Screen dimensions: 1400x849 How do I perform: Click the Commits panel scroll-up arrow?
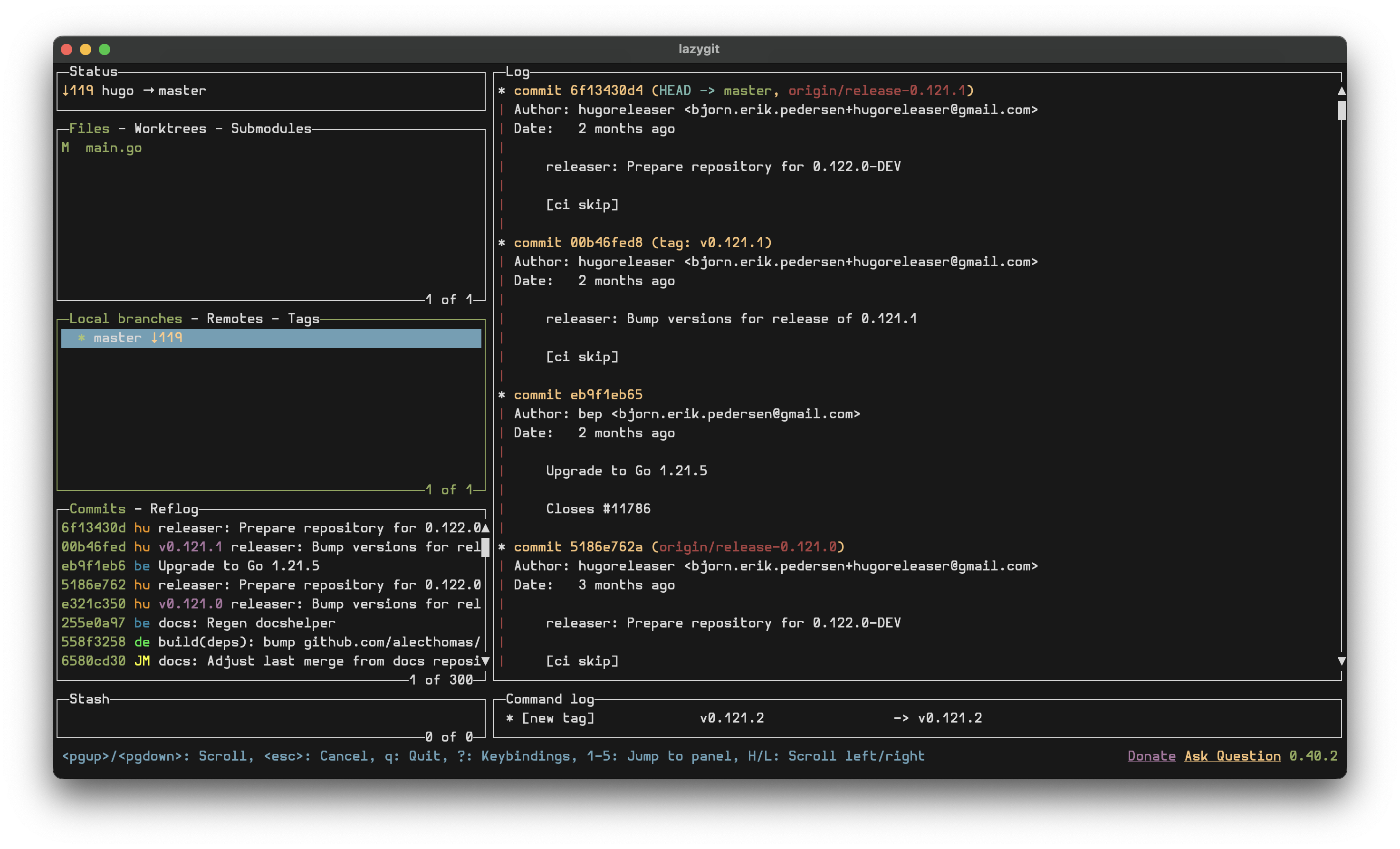point(485,529)
